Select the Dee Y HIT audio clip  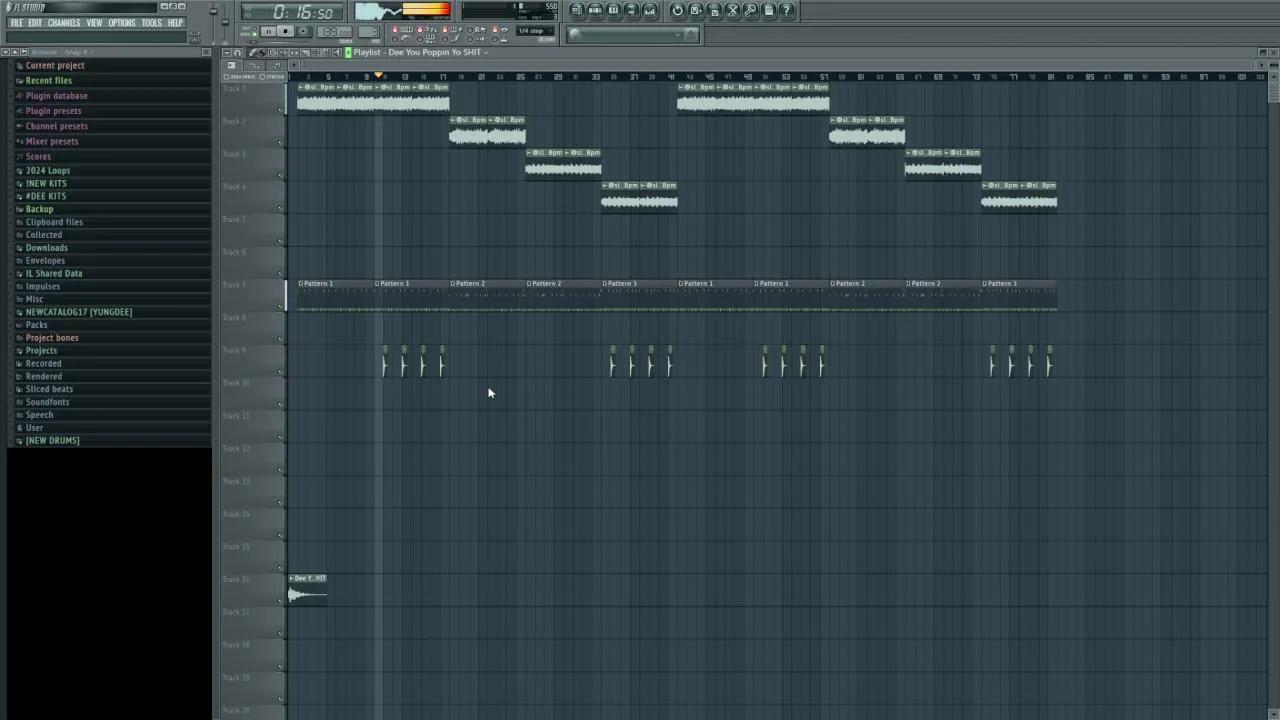(307, 590)
